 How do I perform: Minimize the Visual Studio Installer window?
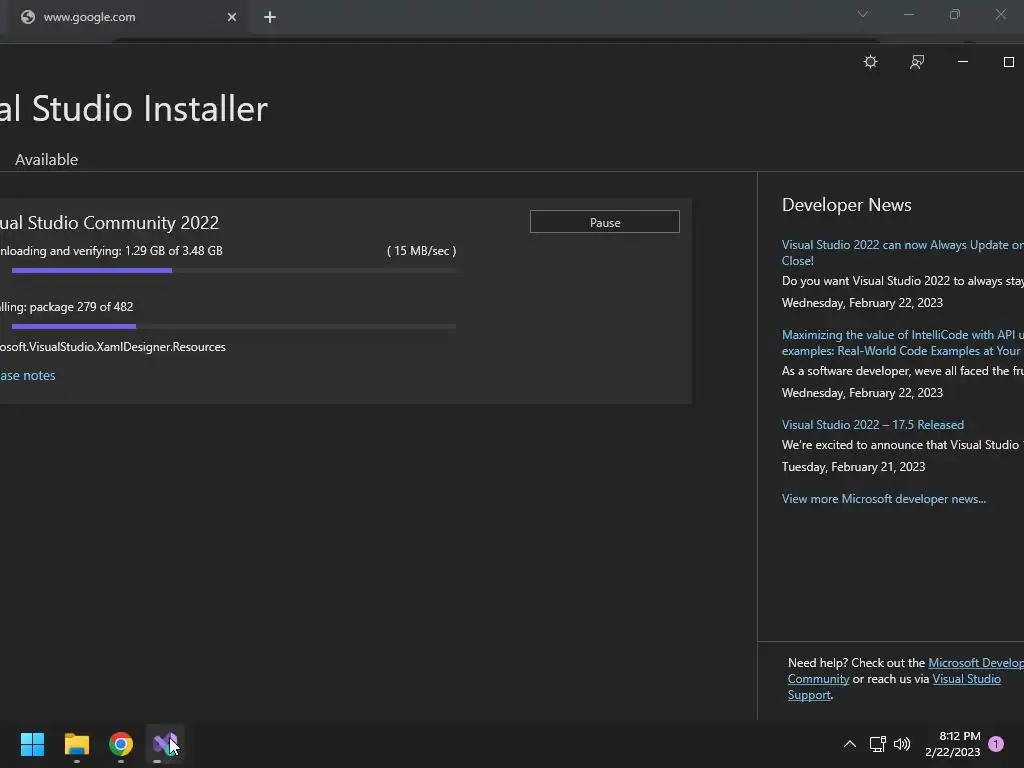pos(963,62)
